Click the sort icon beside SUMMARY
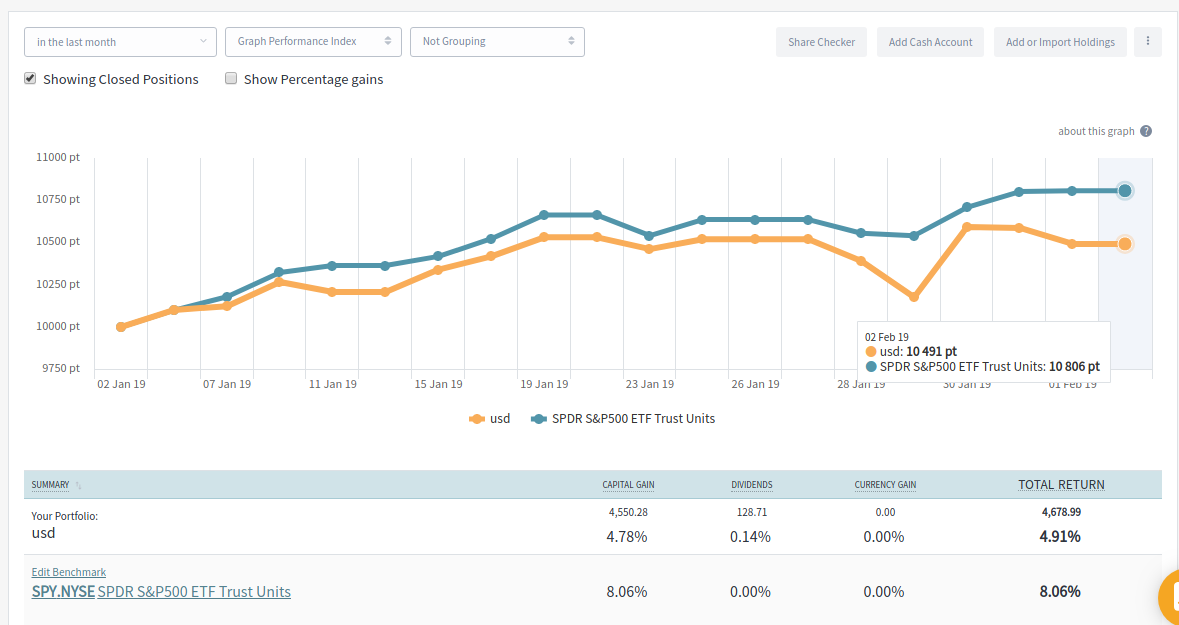 (79, 485)
